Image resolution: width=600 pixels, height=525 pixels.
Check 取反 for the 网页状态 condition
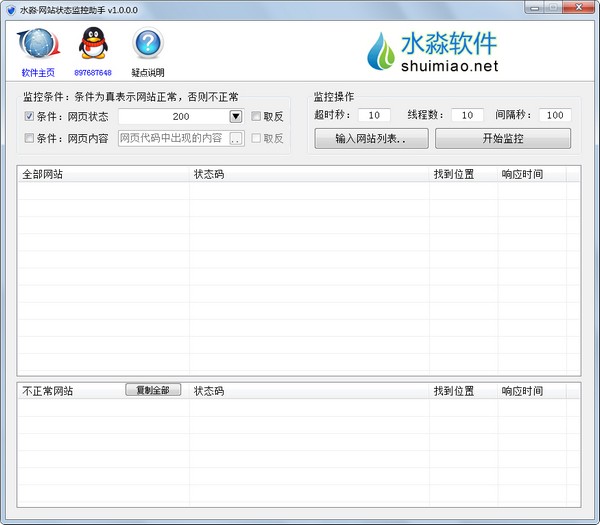click(257, 116)
